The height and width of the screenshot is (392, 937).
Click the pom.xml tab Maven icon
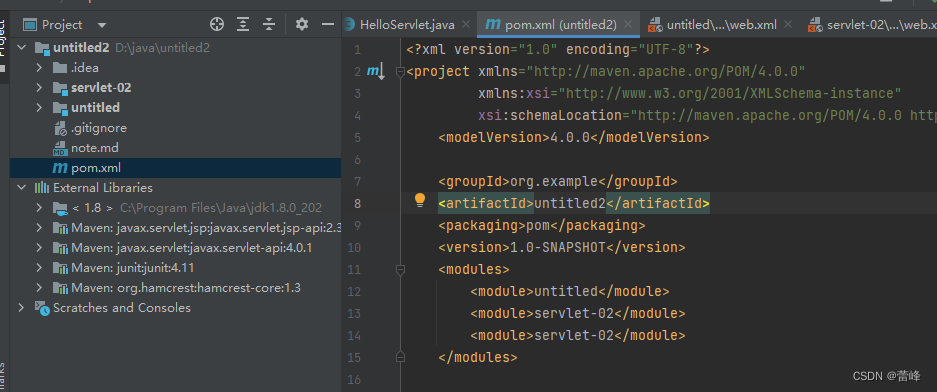[493, 24]
